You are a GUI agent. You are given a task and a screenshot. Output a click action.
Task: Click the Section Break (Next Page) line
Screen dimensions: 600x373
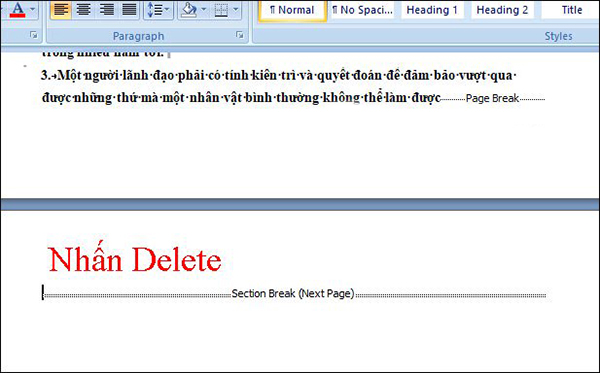[x=294, y=294]
